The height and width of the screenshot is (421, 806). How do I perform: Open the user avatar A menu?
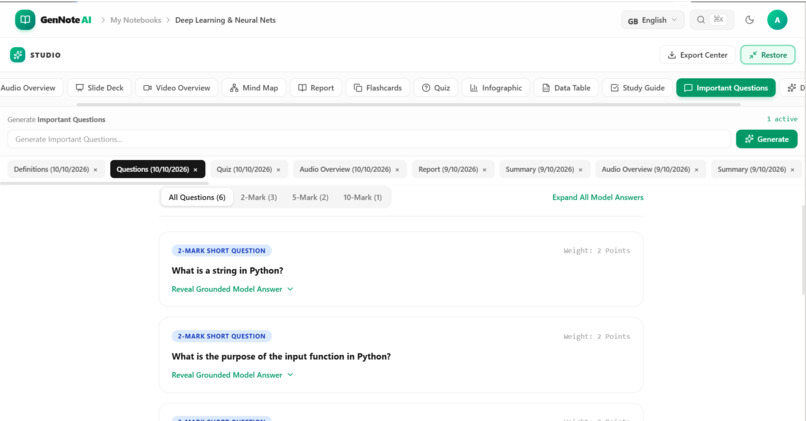tap(777, 20)
